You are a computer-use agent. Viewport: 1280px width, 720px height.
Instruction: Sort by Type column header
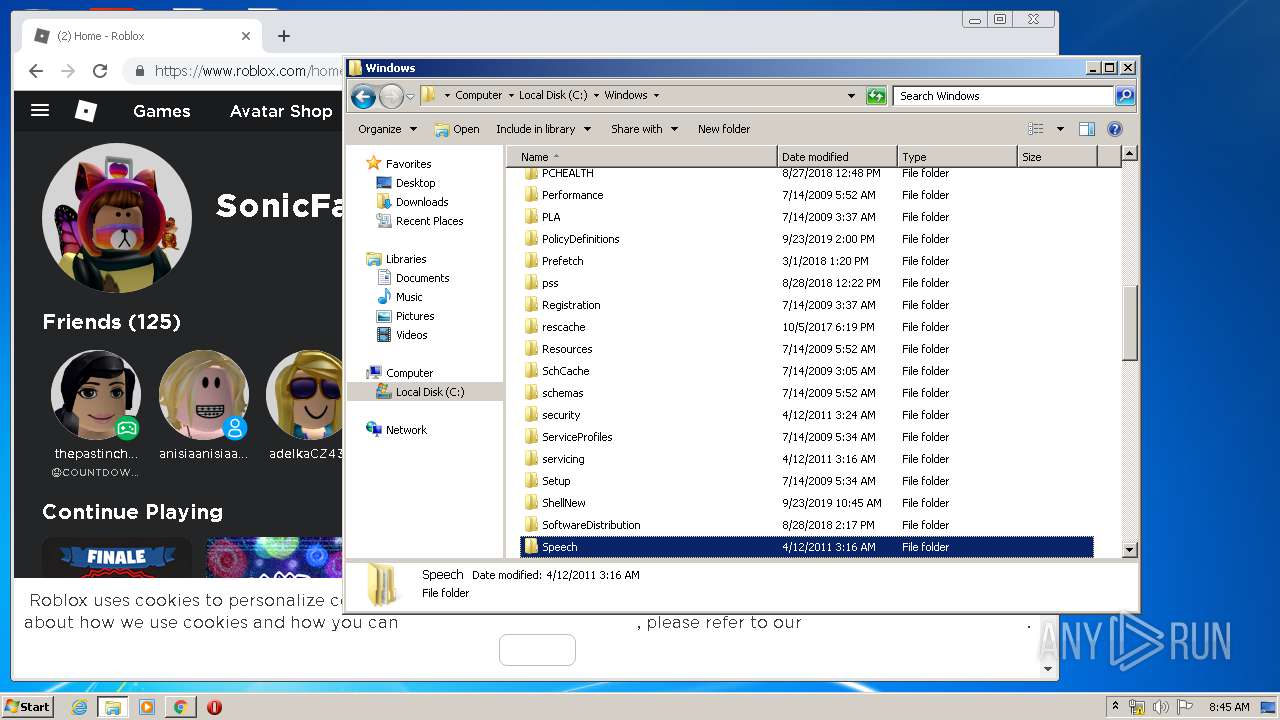coord(957,157)
